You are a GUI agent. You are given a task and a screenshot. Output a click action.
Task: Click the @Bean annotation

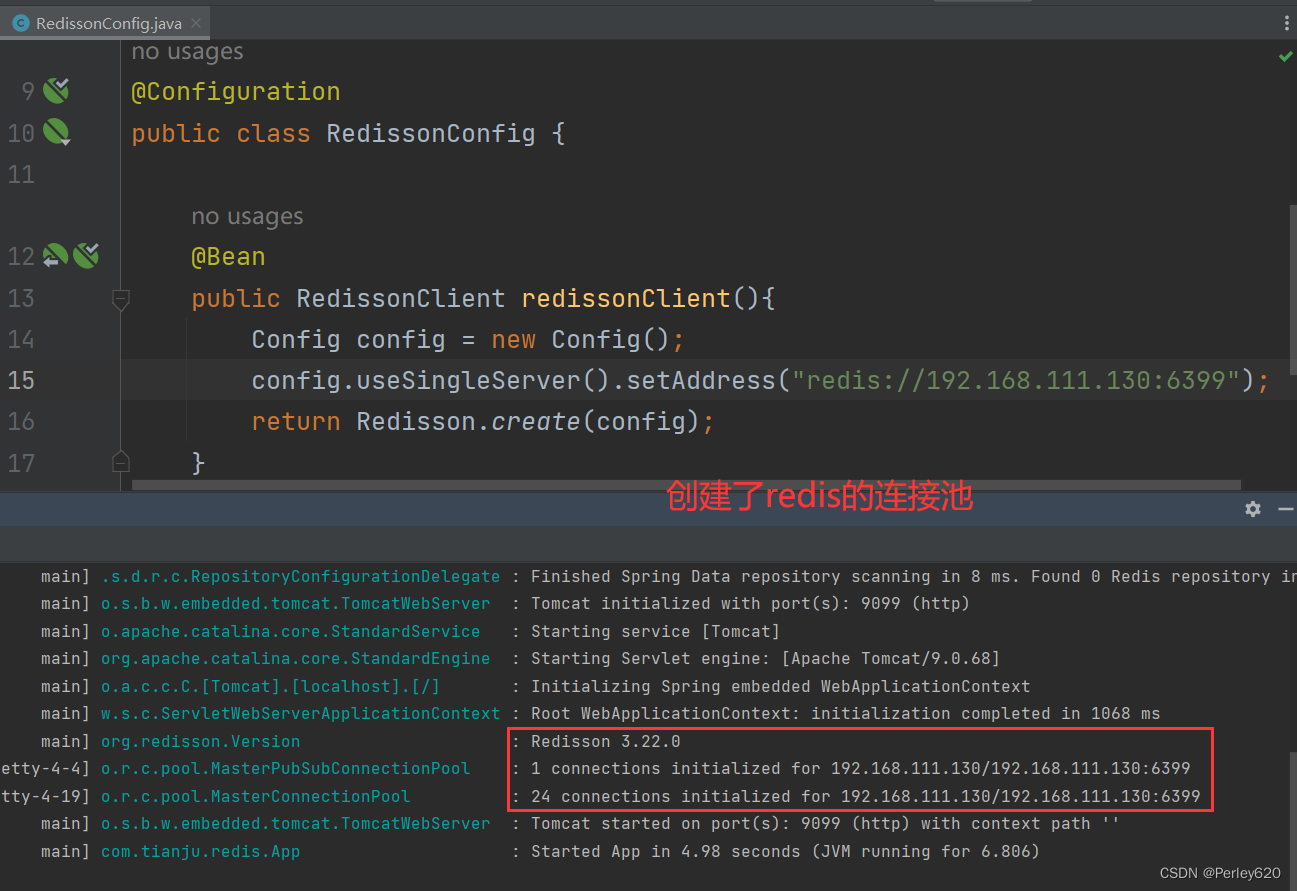tap(229, 257)
